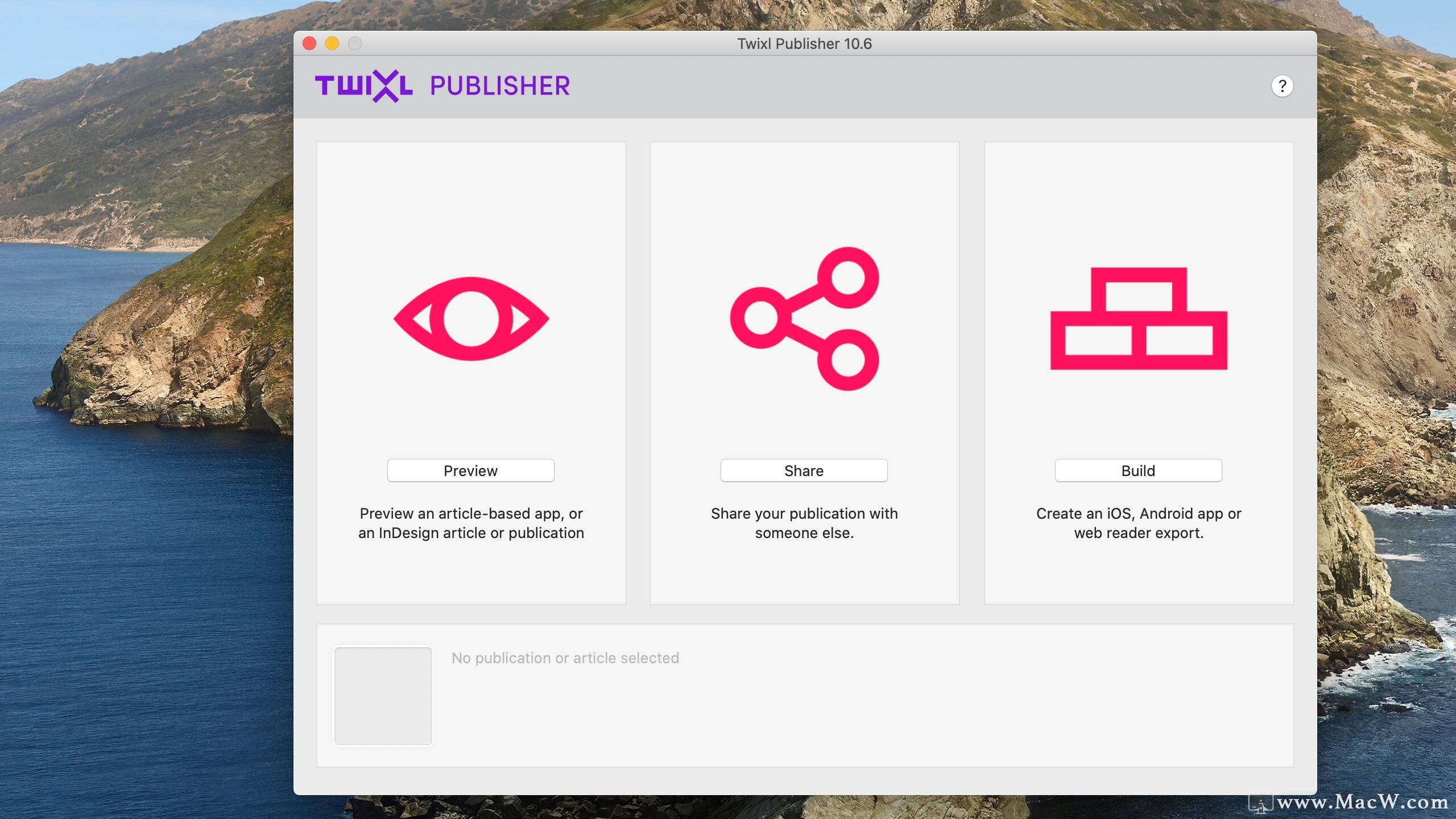The width and height of the screenshot is (1456, 819).
Task: Click the 'Preview an article-based app' description
Action: (x=471, y=523)
